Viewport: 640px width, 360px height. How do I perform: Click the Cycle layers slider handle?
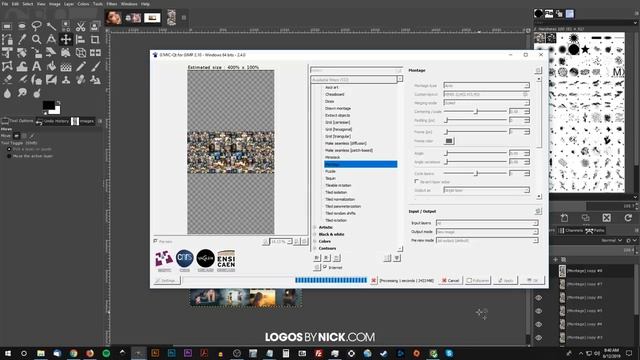[x=476, y=173]
